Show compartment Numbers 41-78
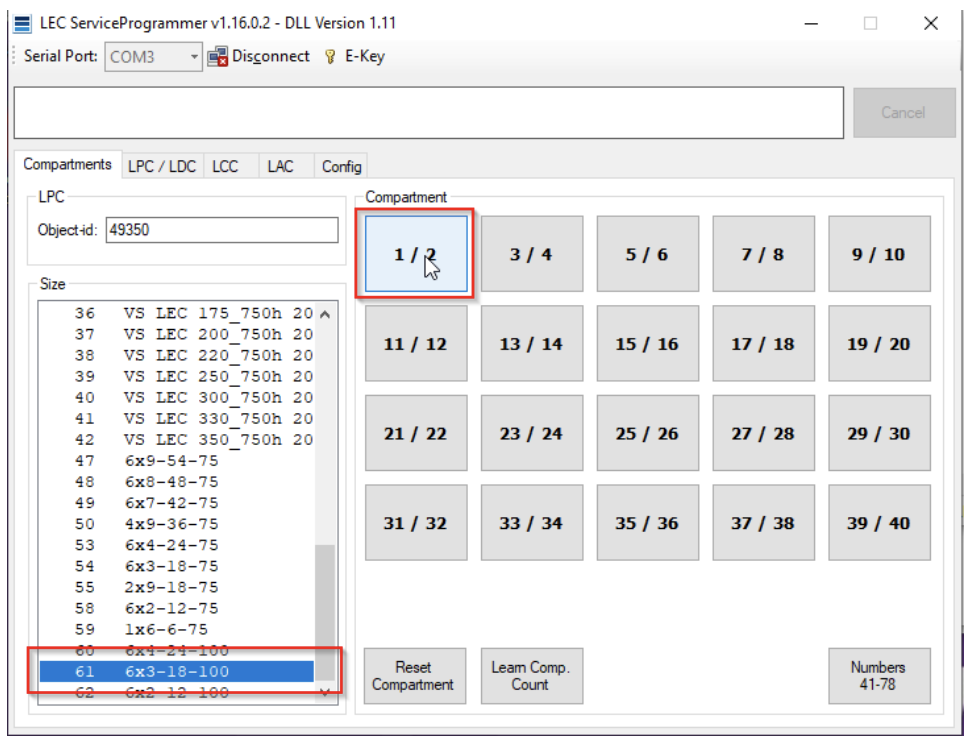Viewport: 968px width, 746px height. point(878,676)
